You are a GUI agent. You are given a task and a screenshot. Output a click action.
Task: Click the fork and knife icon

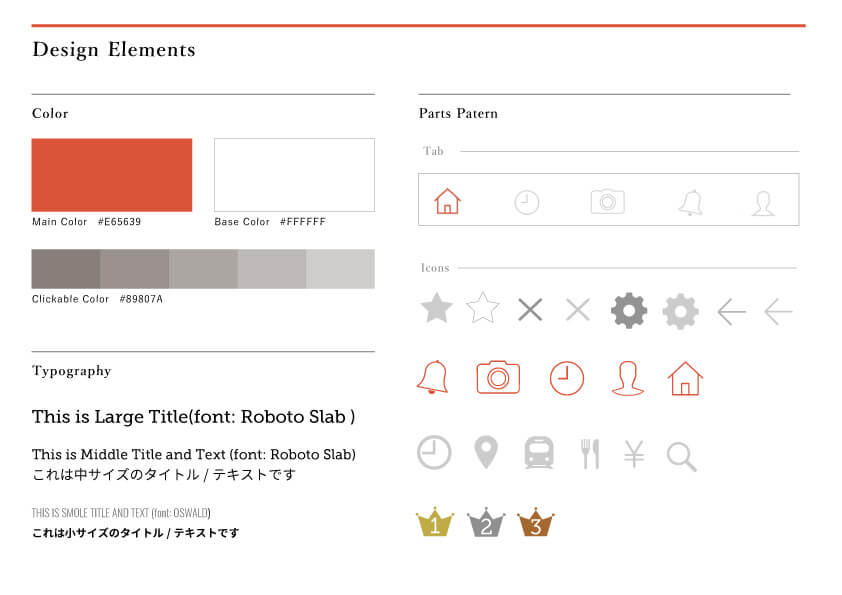coord(590,454)
